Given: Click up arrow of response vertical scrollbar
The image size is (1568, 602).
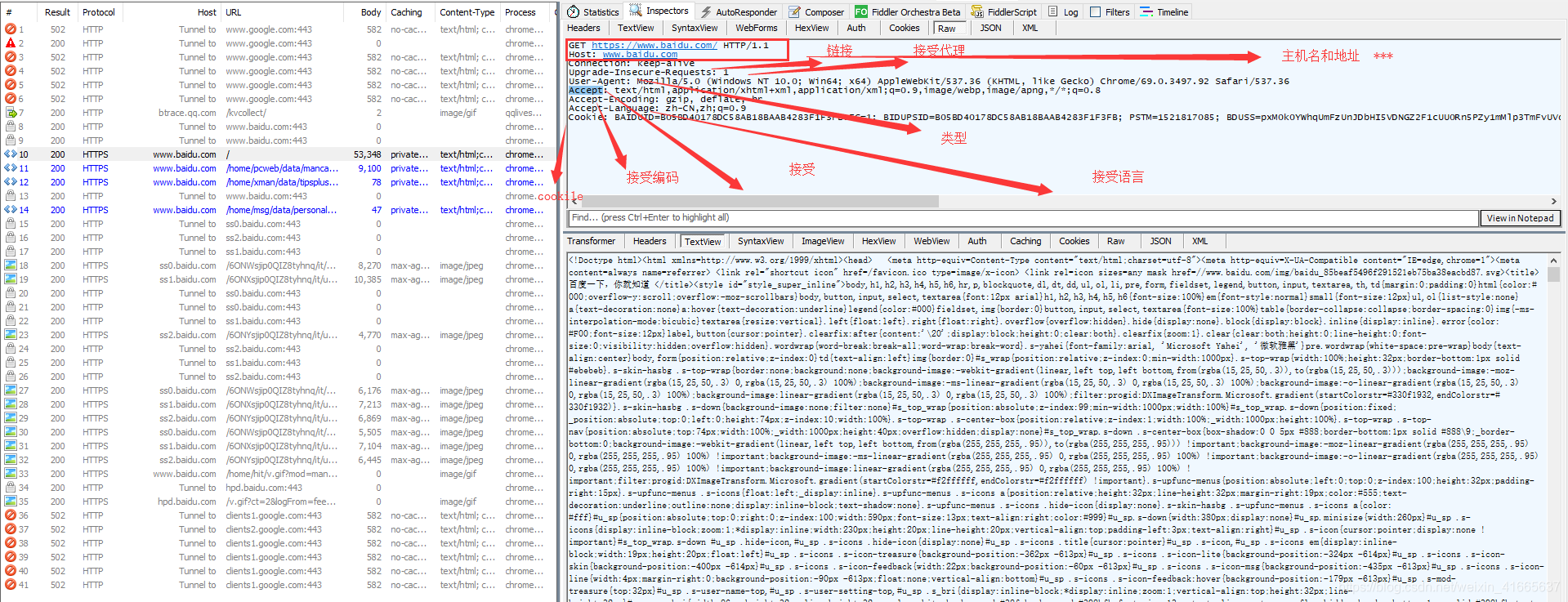Looking at the screenshot, I should click(1553, 261).
